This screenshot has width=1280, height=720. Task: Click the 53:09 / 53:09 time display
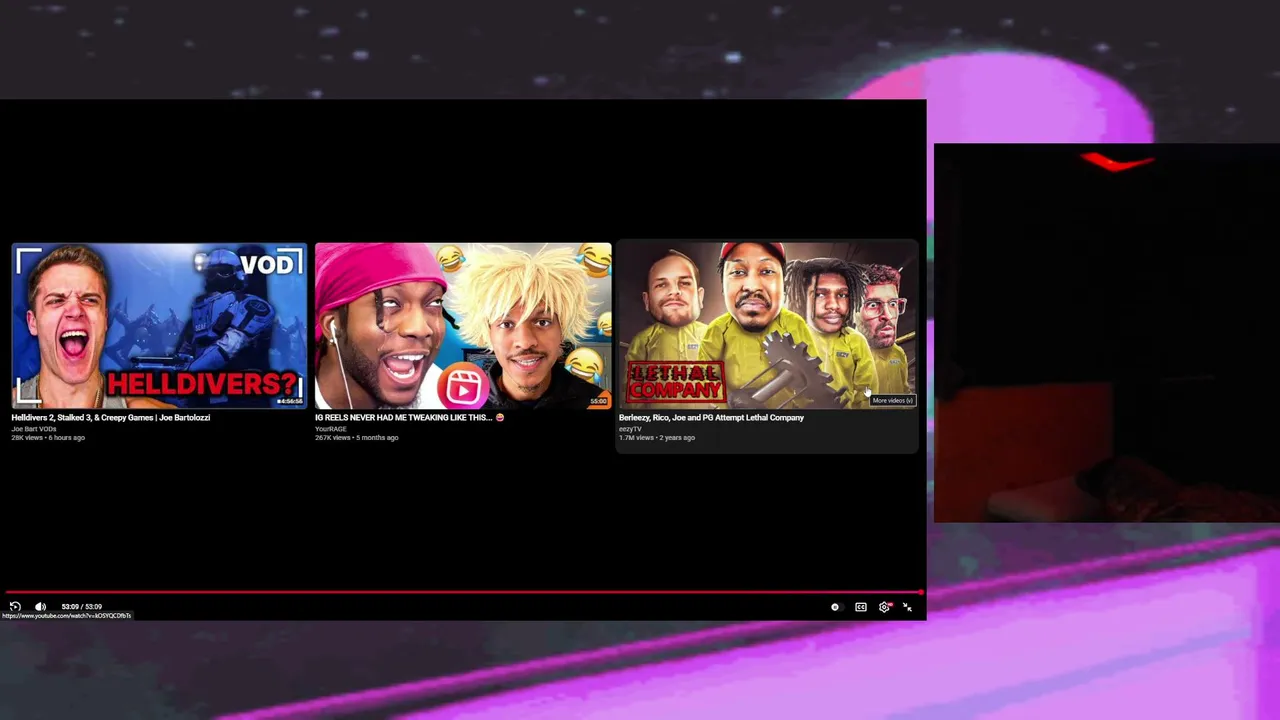coord(81,607)
